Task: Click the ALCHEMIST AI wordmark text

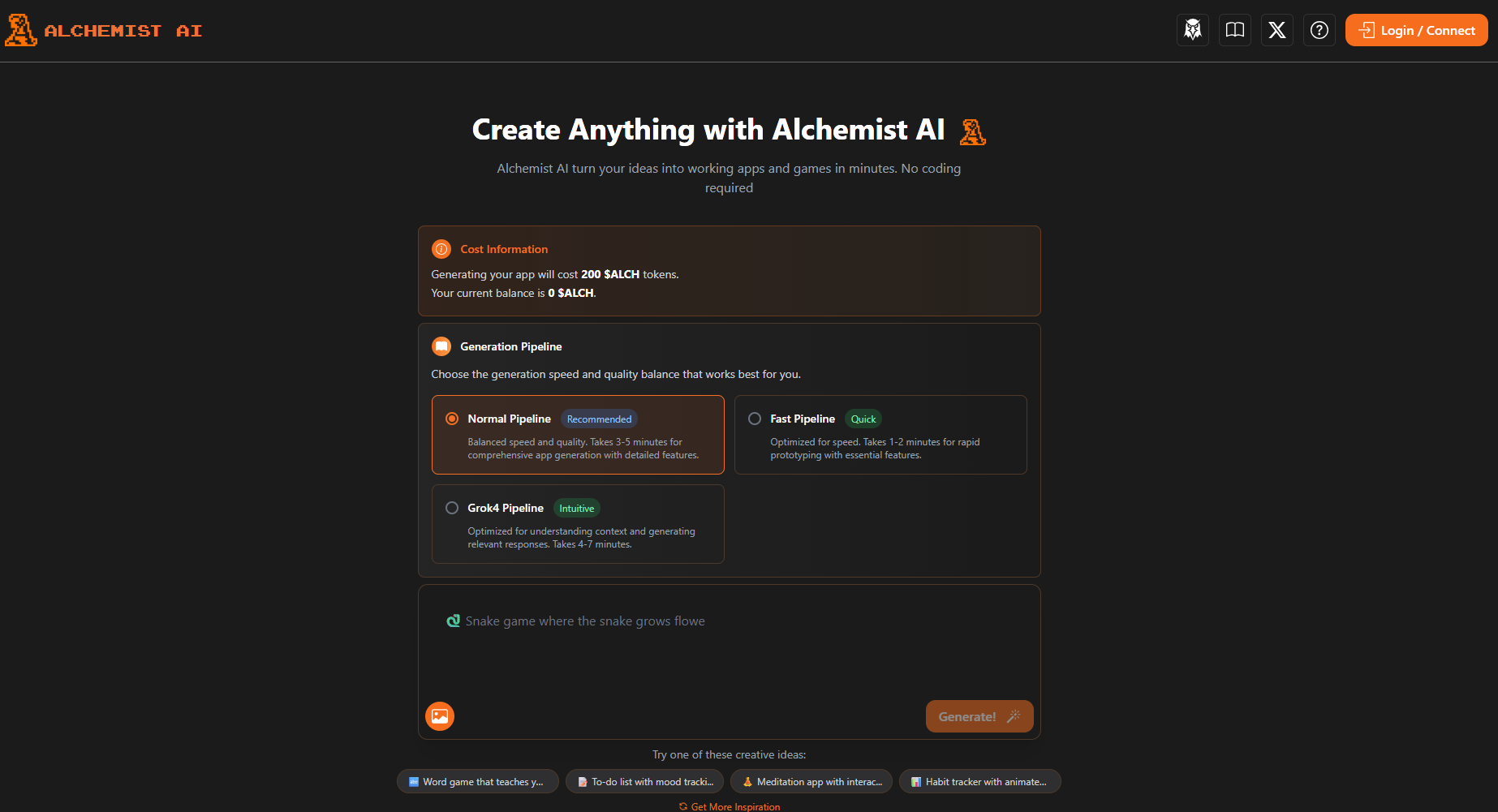Action: (123, 31)
